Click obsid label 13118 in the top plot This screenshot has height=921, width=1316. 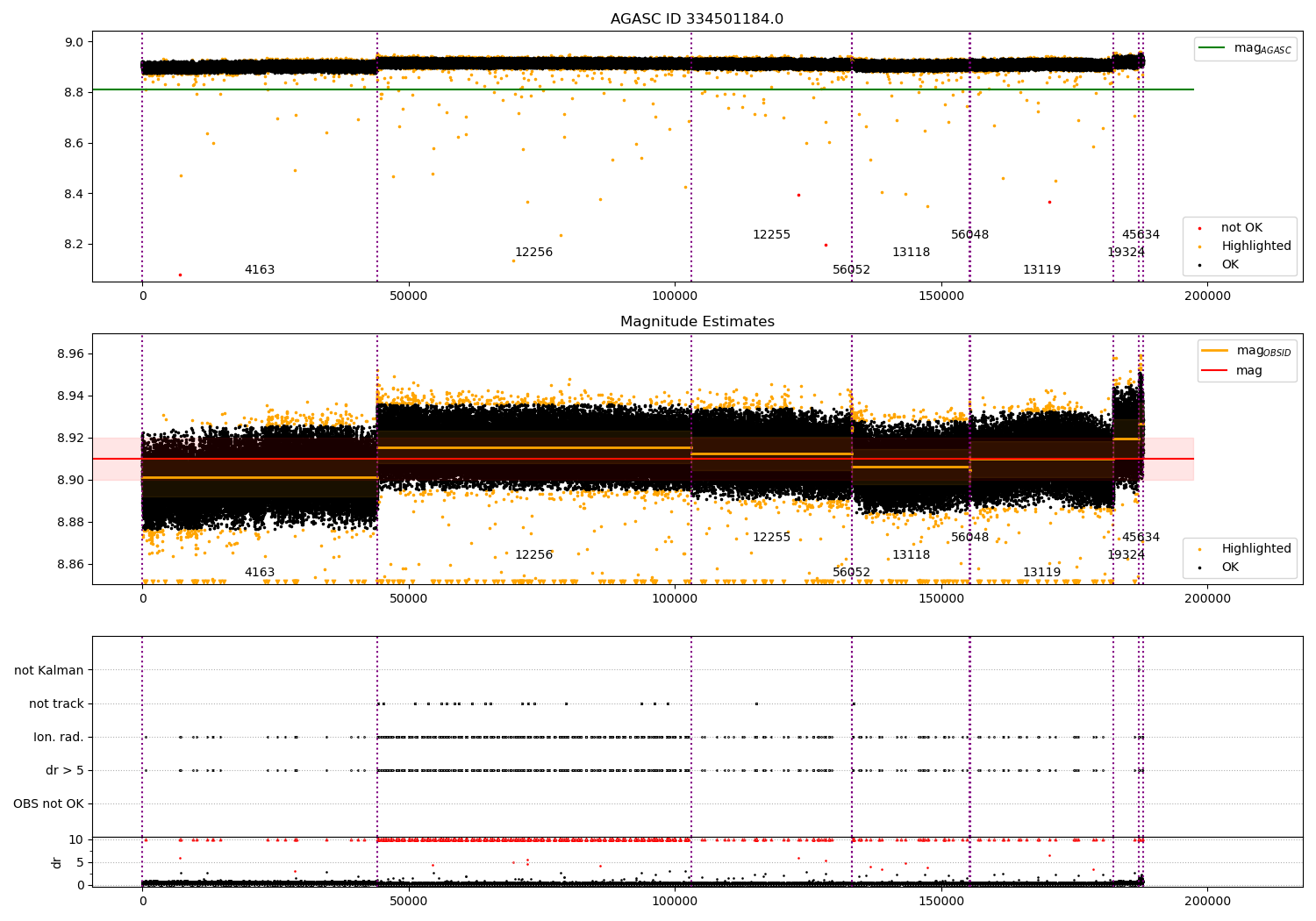pos(911,253)
